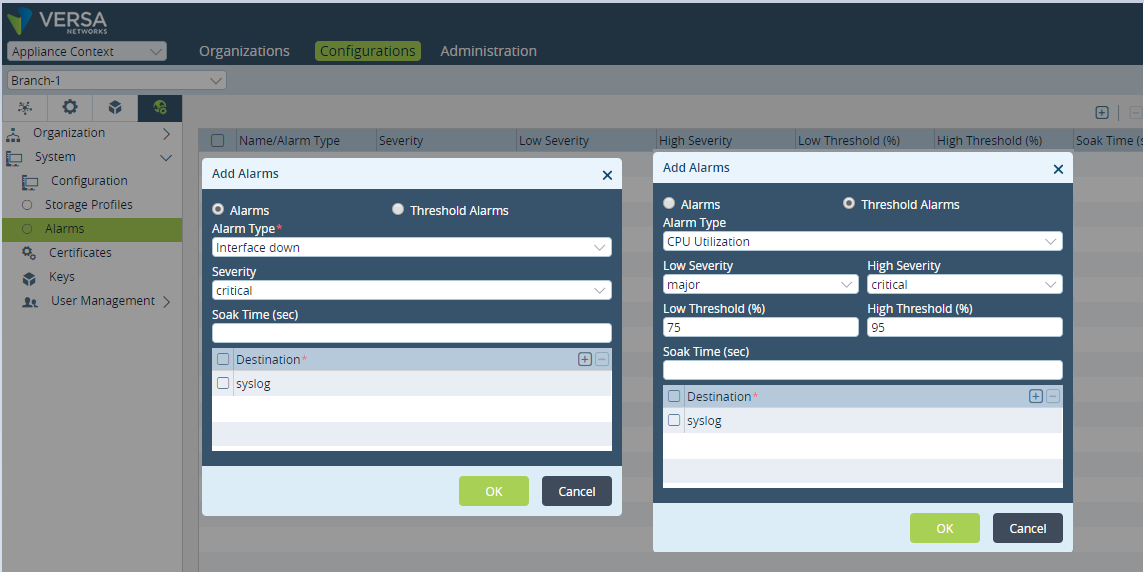
Task: Click Soak Time field in left dialog
Action: click(411, 333)
